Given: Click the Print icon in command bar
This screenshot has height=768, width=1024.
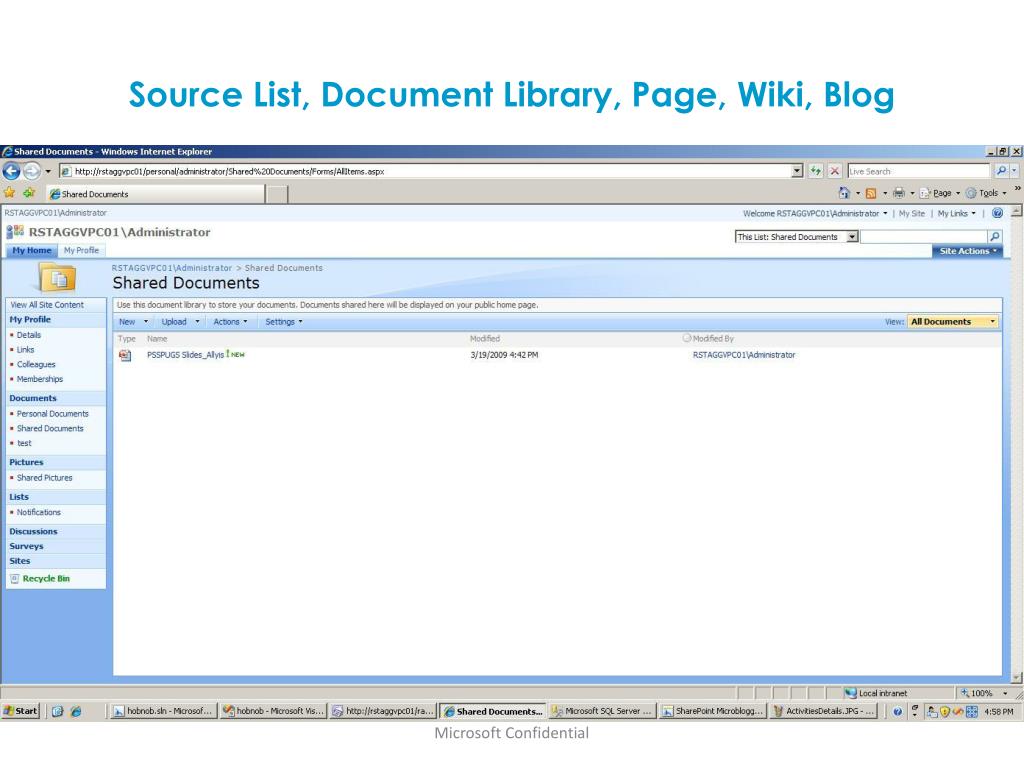Looking at the screenshot, I should click(x=899, y=193).
